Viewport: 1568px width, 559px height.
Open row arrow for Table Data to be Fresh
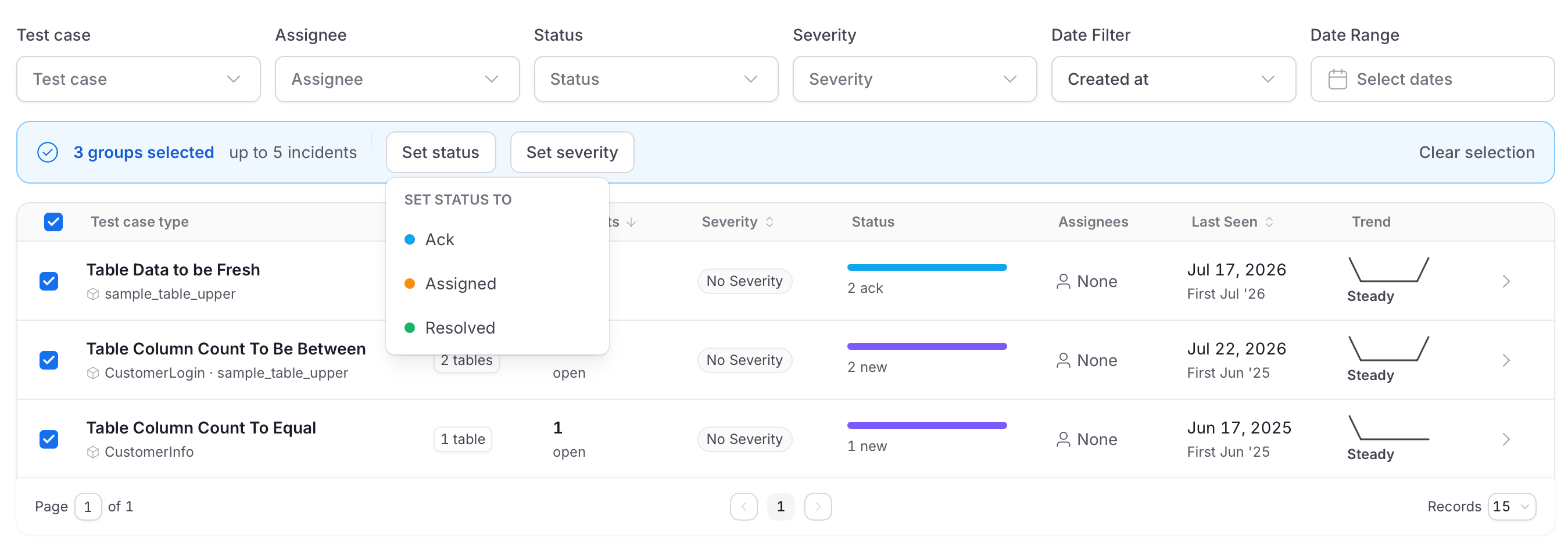1505,281
